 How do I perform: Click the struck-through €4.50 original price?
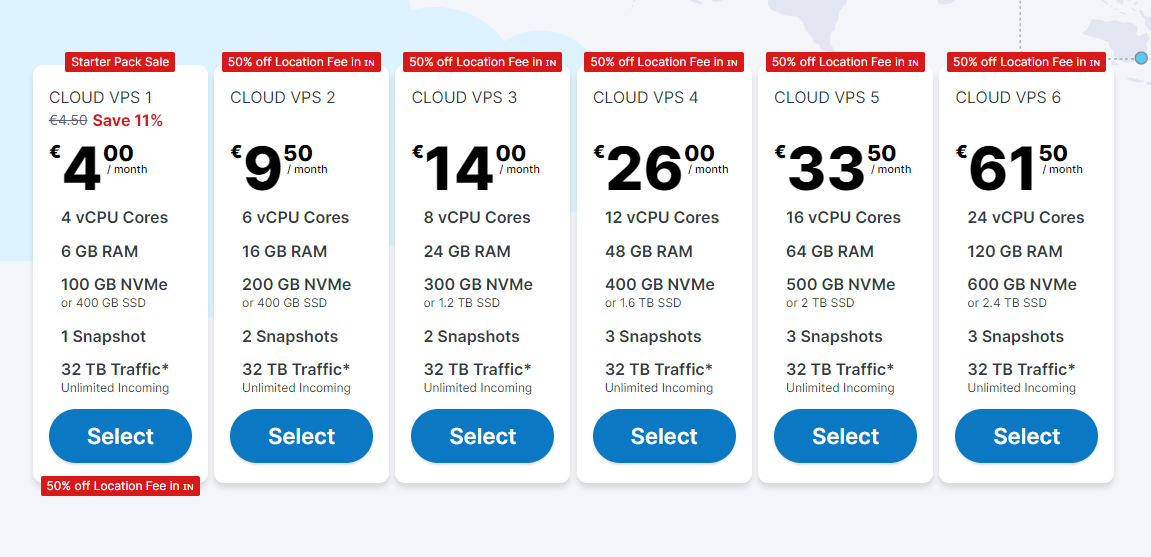(68, 121)
